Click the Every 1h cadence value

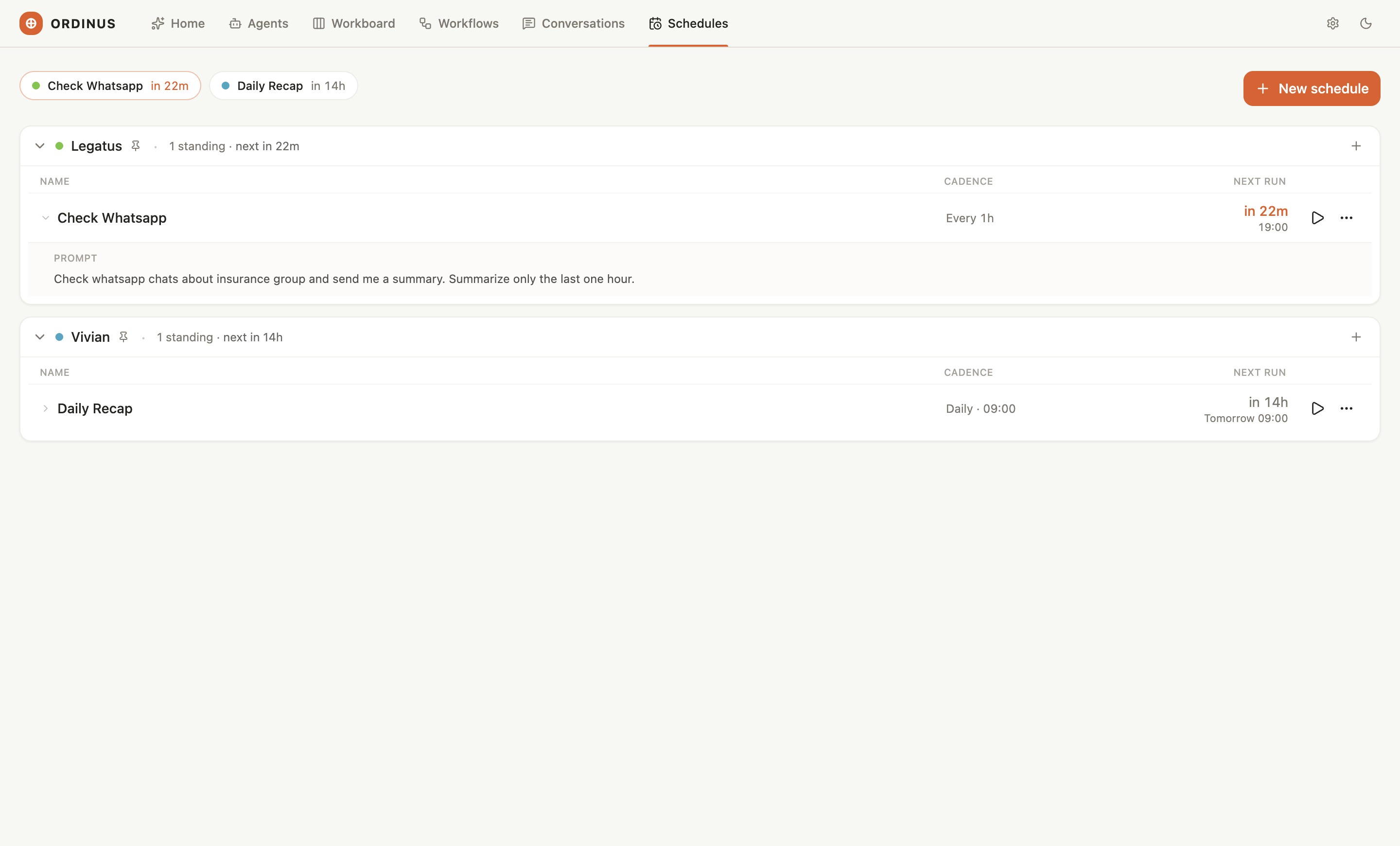point(970,218)
